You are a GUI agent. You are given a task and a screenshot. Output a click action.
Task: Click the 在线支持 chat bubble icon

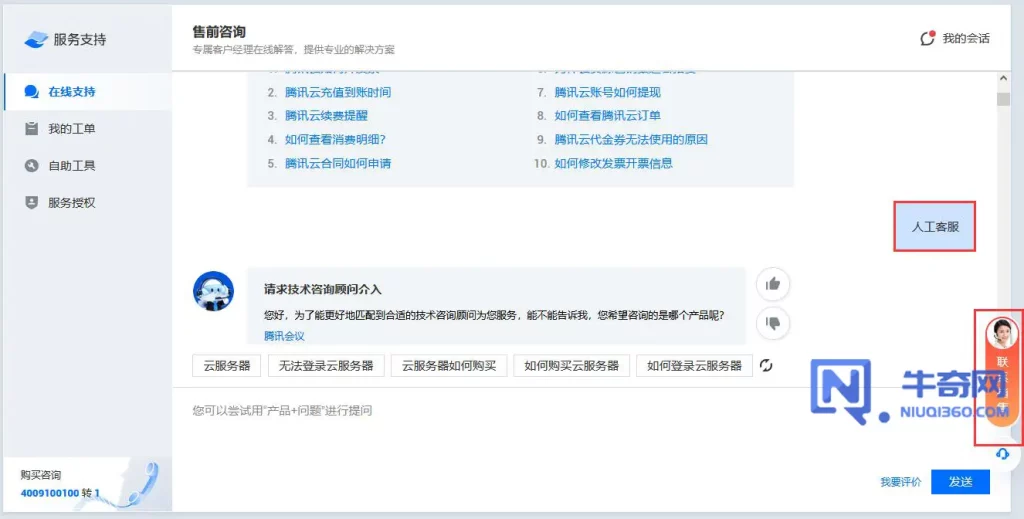point(31,91)
